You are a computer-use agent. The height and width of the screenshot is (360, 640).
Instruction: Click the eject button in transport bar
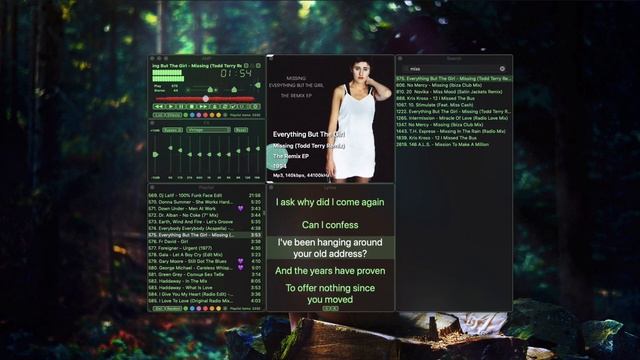(215, 107)
